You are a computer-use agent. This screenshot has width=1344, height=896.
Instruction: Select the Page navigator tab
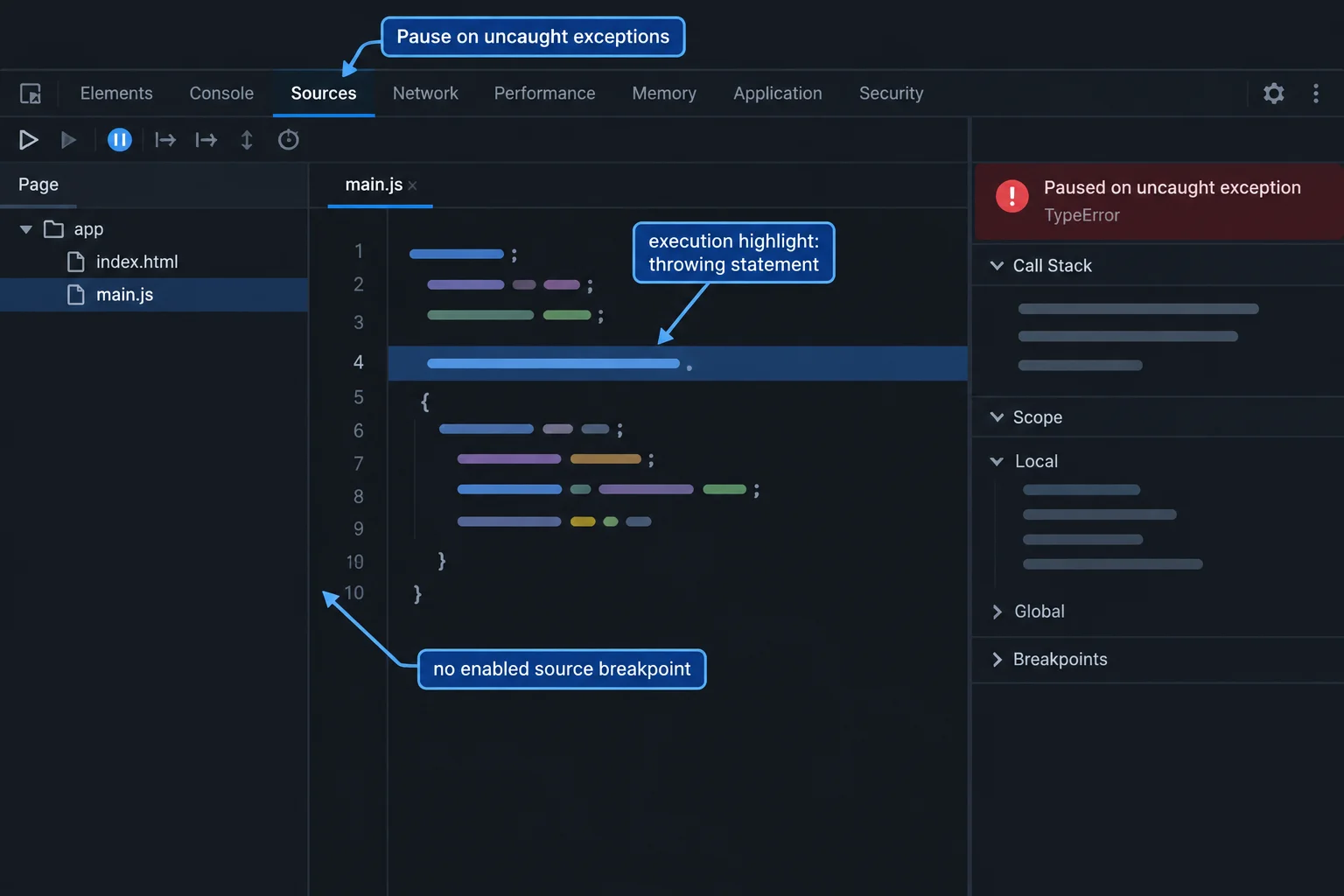38,185
